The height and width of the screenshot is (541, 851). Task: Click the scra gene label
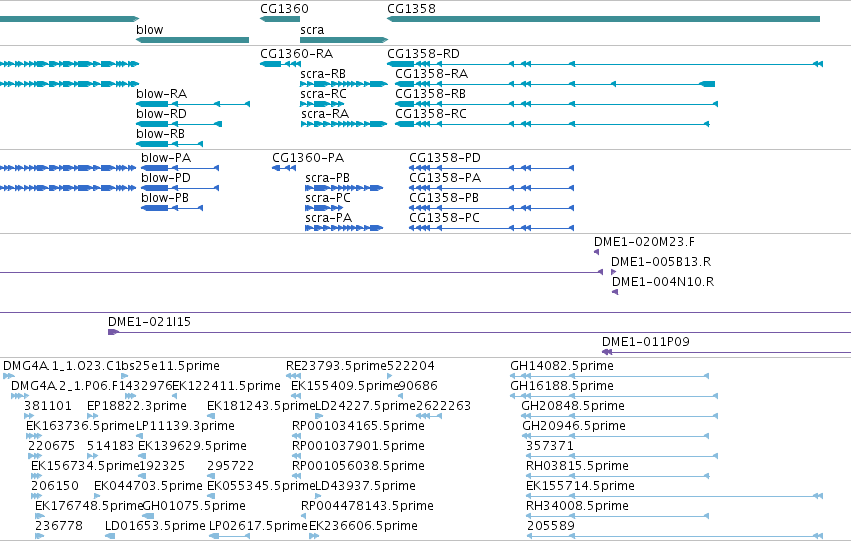click(312, 30)
